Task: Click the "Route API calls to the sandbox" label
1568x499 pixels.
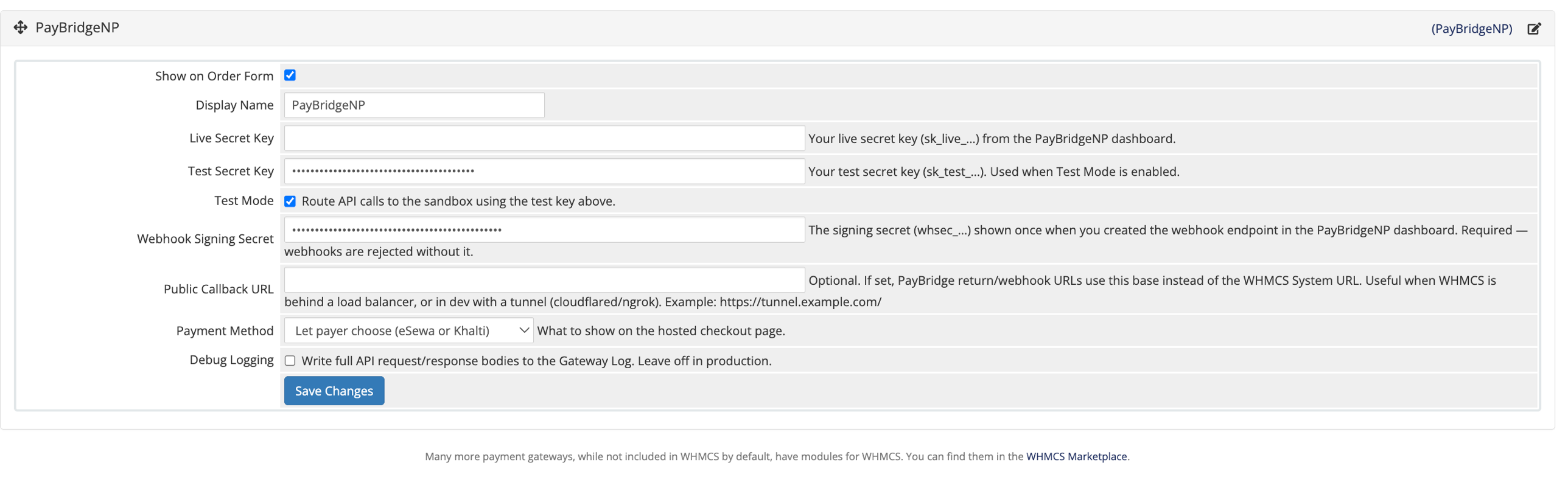Action: [458, 201]
